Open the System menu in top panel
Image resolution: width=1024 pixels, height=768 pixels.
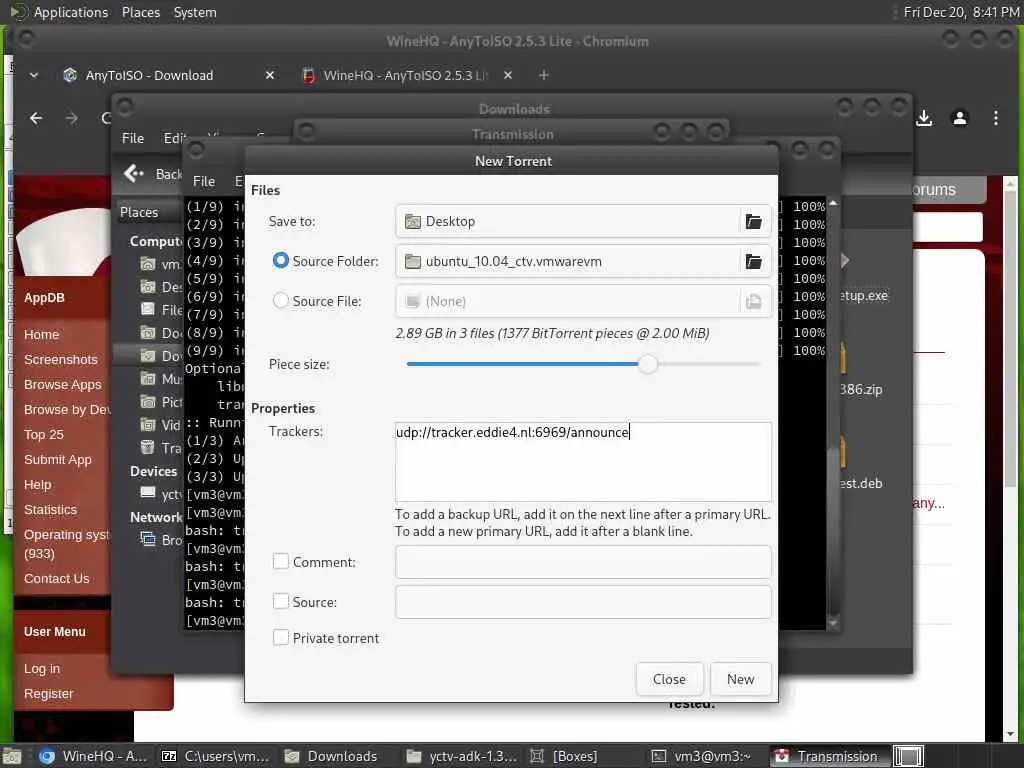(195, 12)
